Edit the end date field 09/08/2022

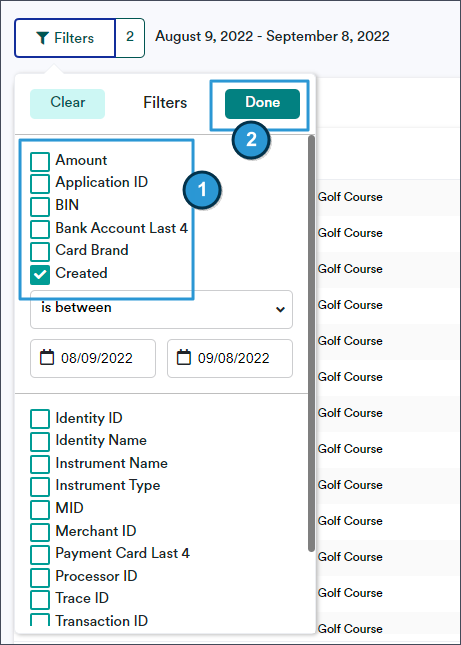[x=230, y=358]
